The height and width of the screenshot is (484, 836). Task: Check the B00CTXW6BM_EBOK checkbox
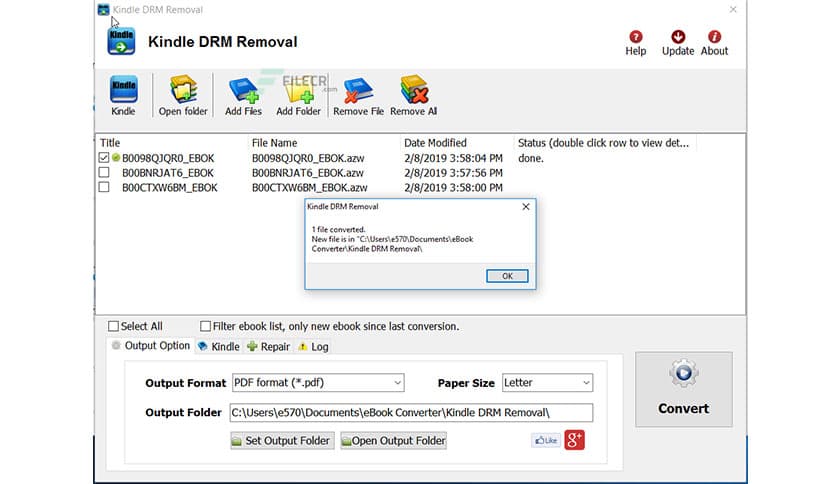(x=104, y=187)
